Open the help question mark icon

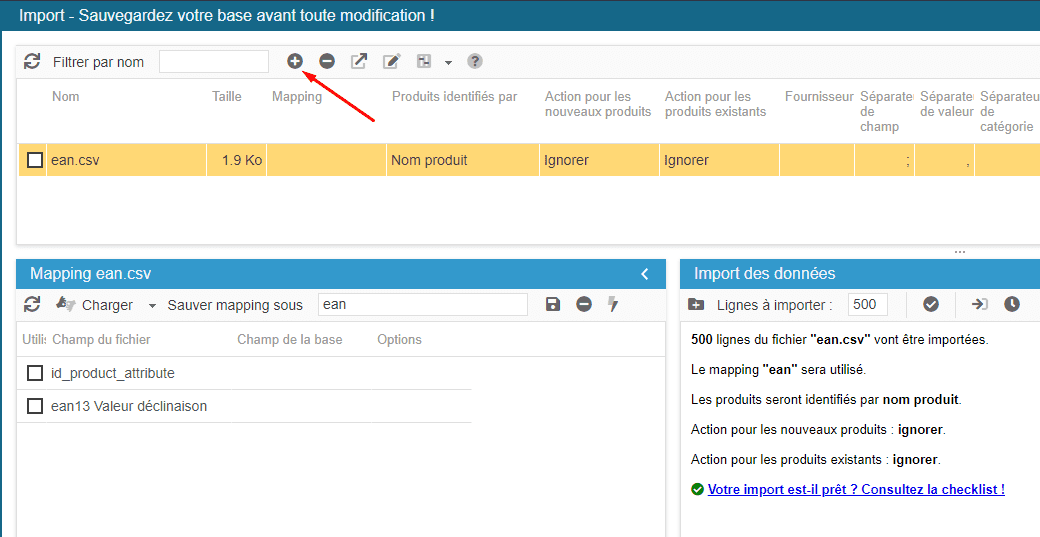tap(475, 61)
